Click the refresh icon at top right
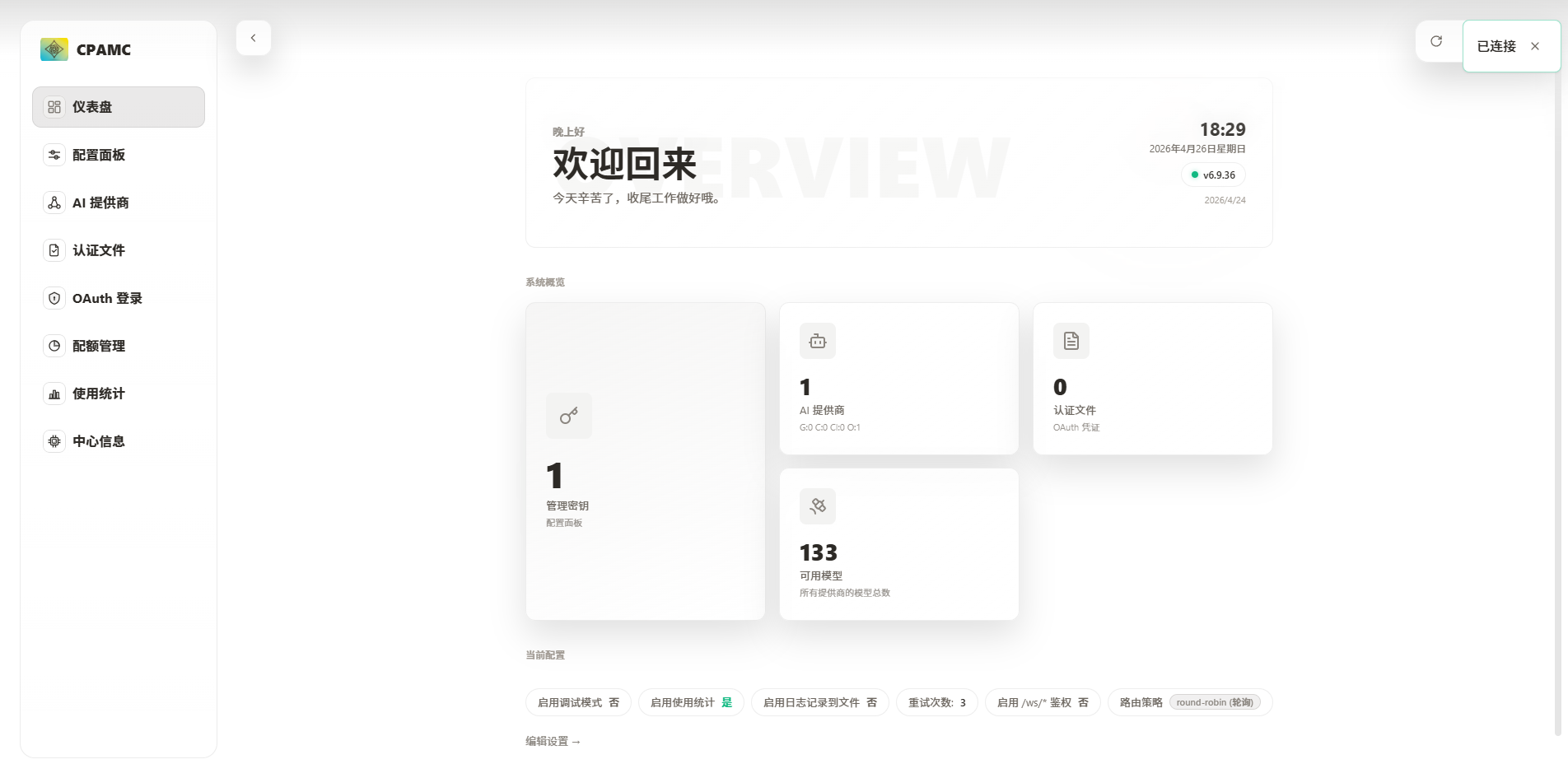The image size is (1568, 778). [x=1436, y=41]
